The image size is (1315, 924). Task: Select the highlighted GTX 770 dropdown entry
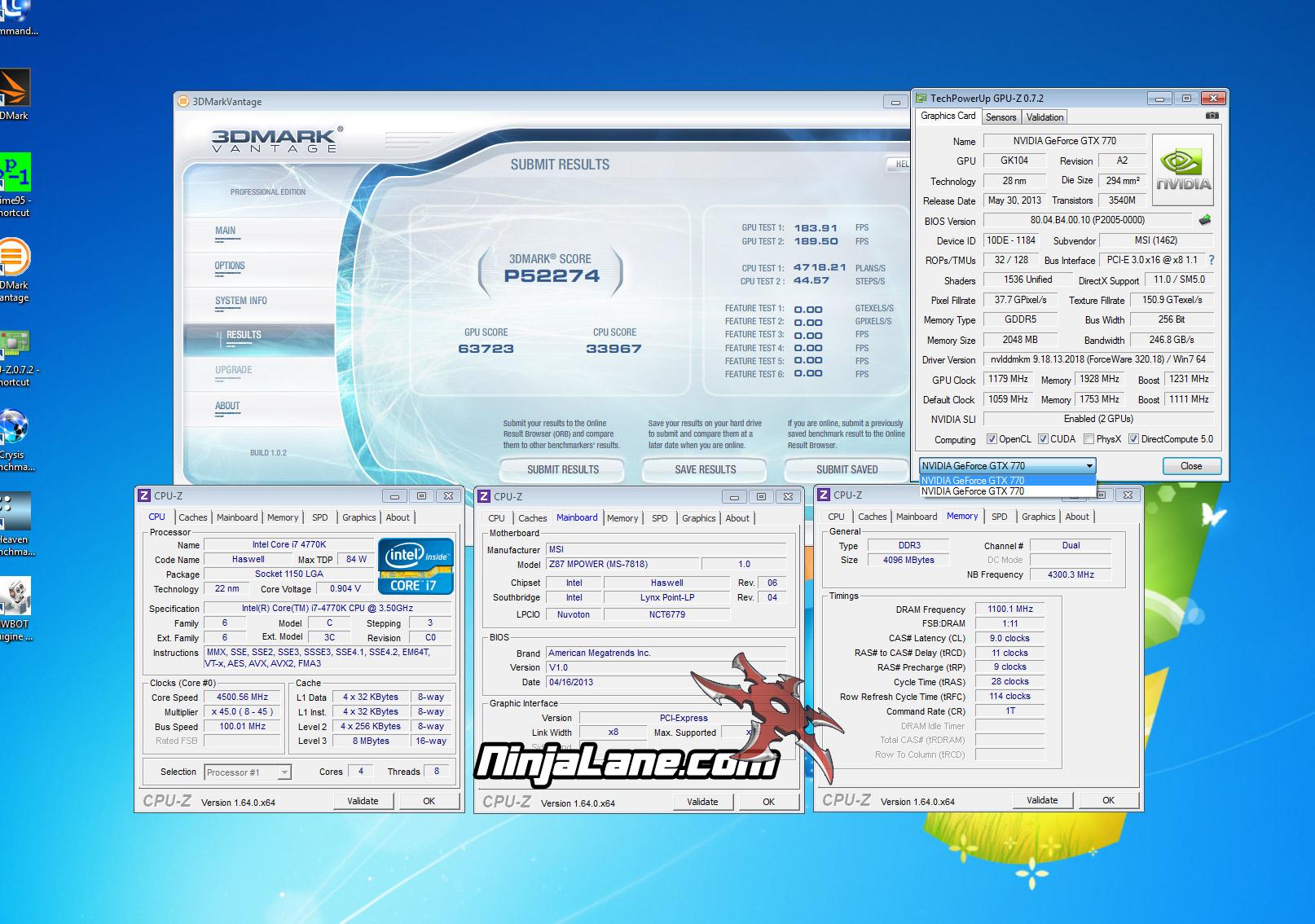pyautogui.click(x=1007, y=481)
